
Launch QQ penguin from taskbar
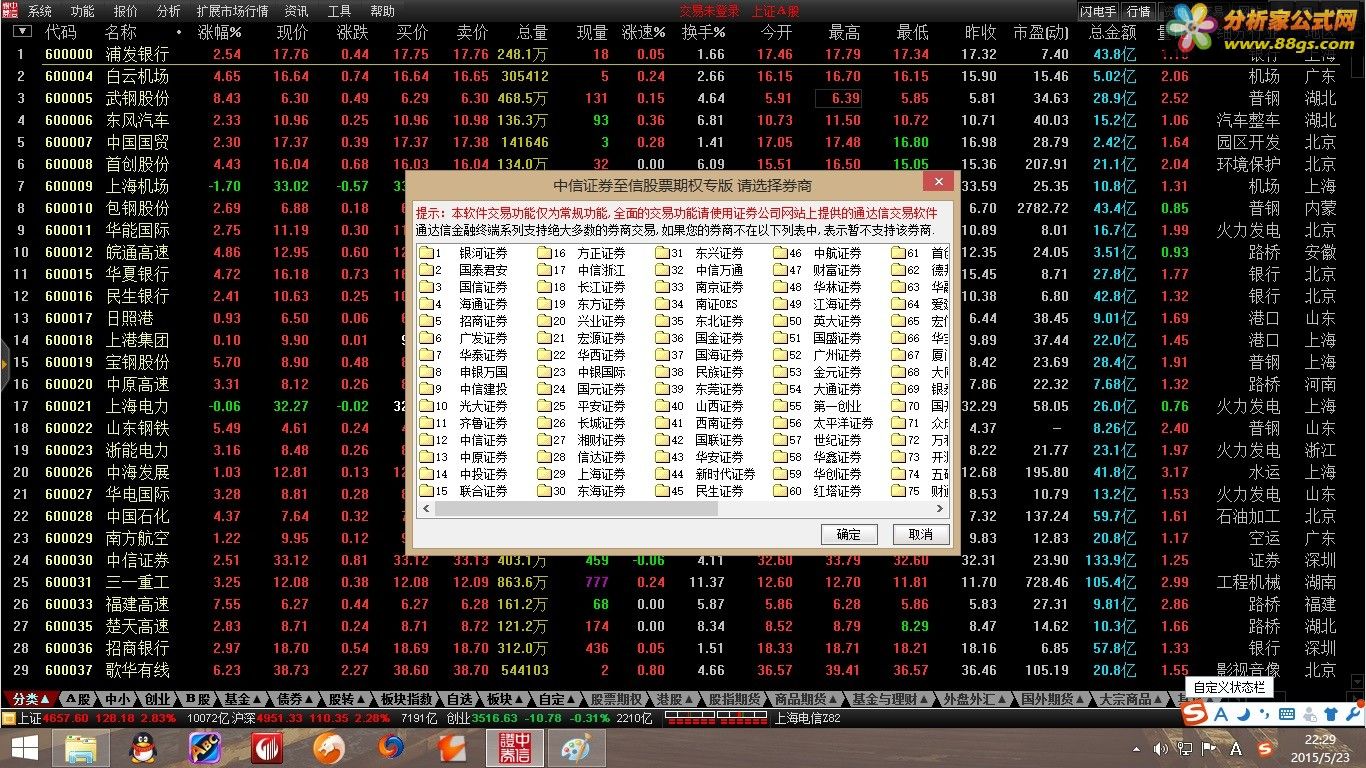(x=141, y=747)
